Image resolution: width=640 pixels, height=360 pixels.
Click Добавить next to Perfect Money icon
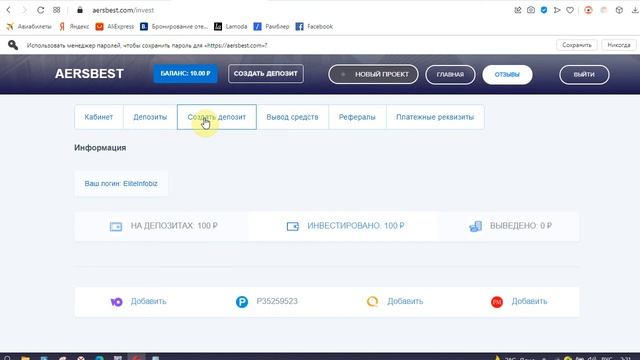529,301
